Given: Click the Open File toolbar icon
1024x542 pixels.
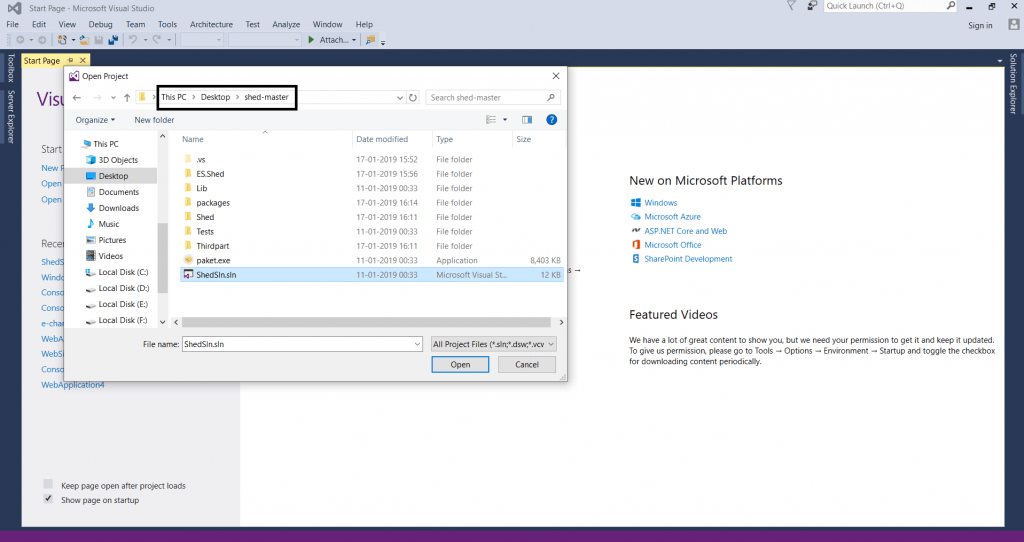Looking at the screenshot, I should pyautogui.click(x=84, y=40).
